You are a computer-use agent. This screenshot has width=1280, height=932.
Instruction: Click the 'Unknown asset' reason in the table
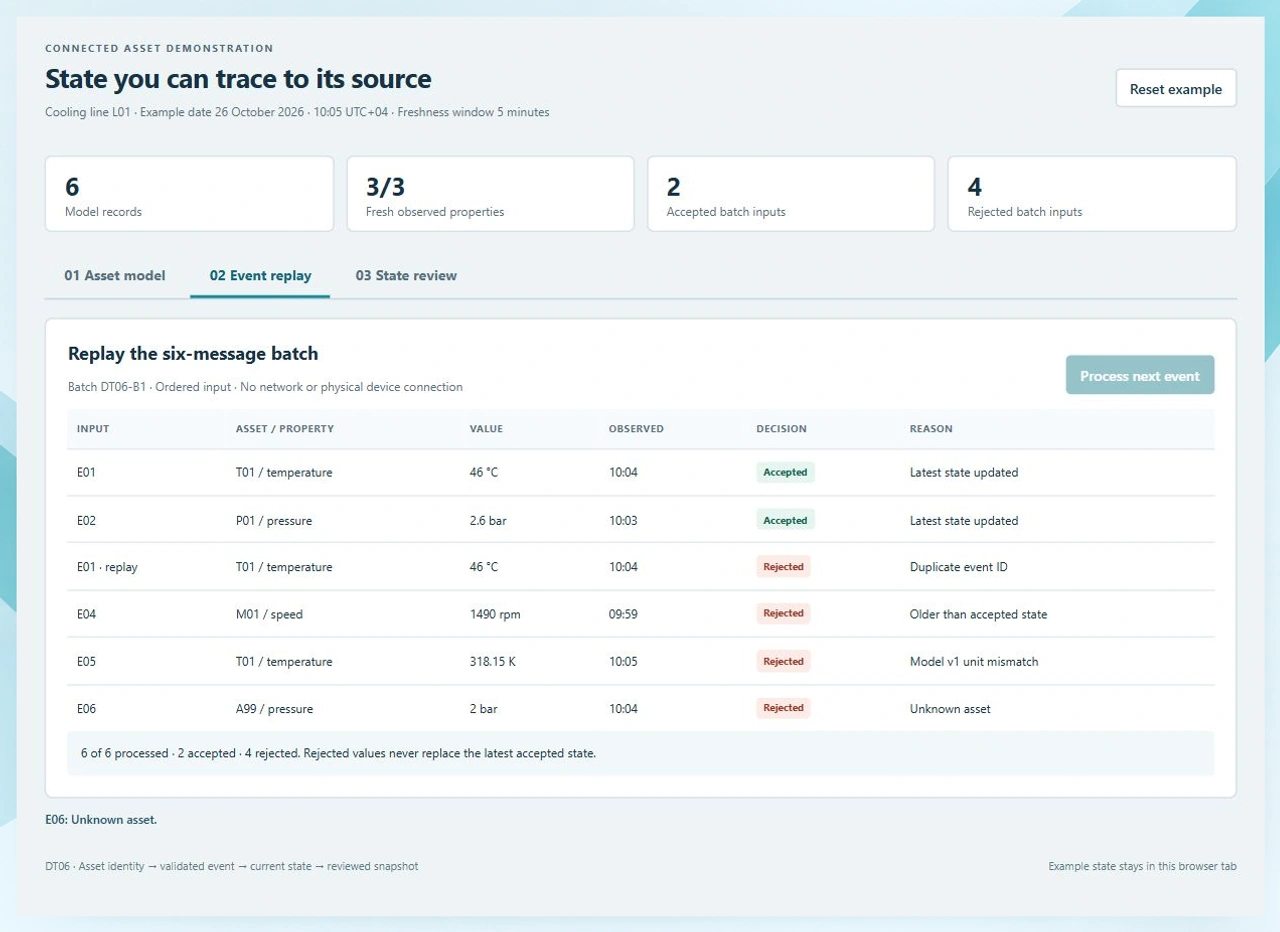click(x=950, y=708)
